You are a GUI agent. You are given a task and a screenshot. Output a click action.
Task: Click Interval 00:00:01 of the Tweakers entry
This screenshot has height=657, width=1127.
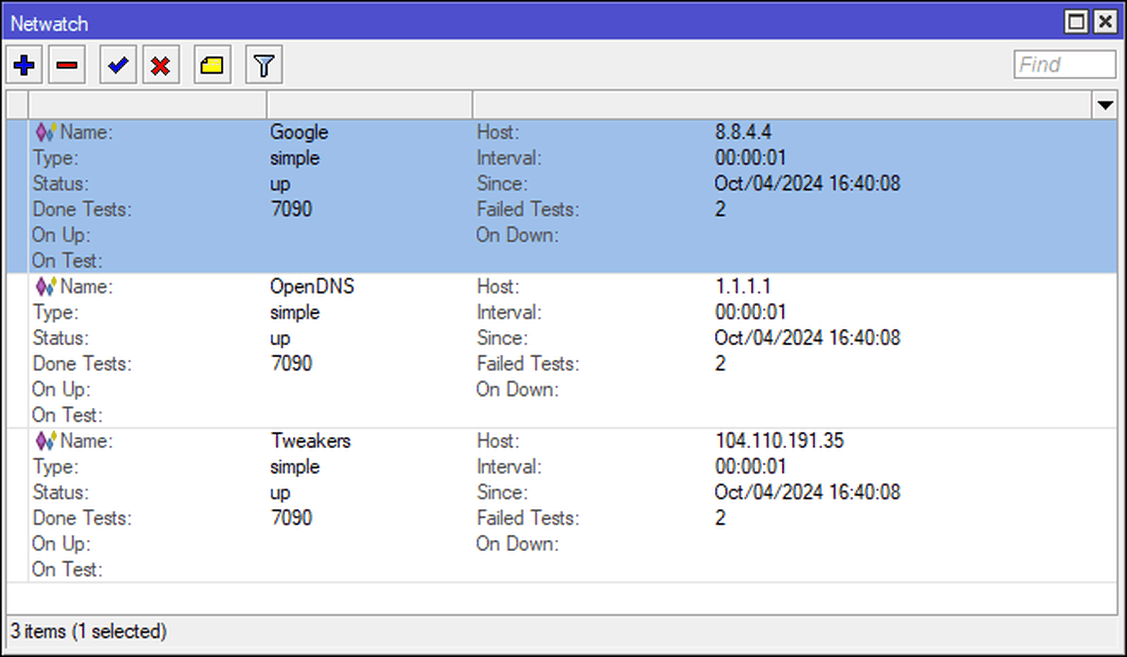(750, 467)
